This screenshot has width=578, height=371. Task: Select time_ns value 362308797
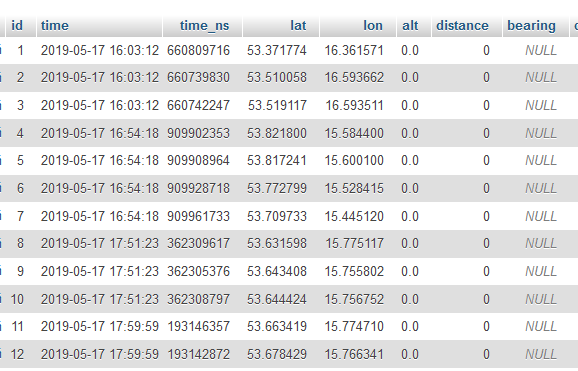click(x=198, y=299)
